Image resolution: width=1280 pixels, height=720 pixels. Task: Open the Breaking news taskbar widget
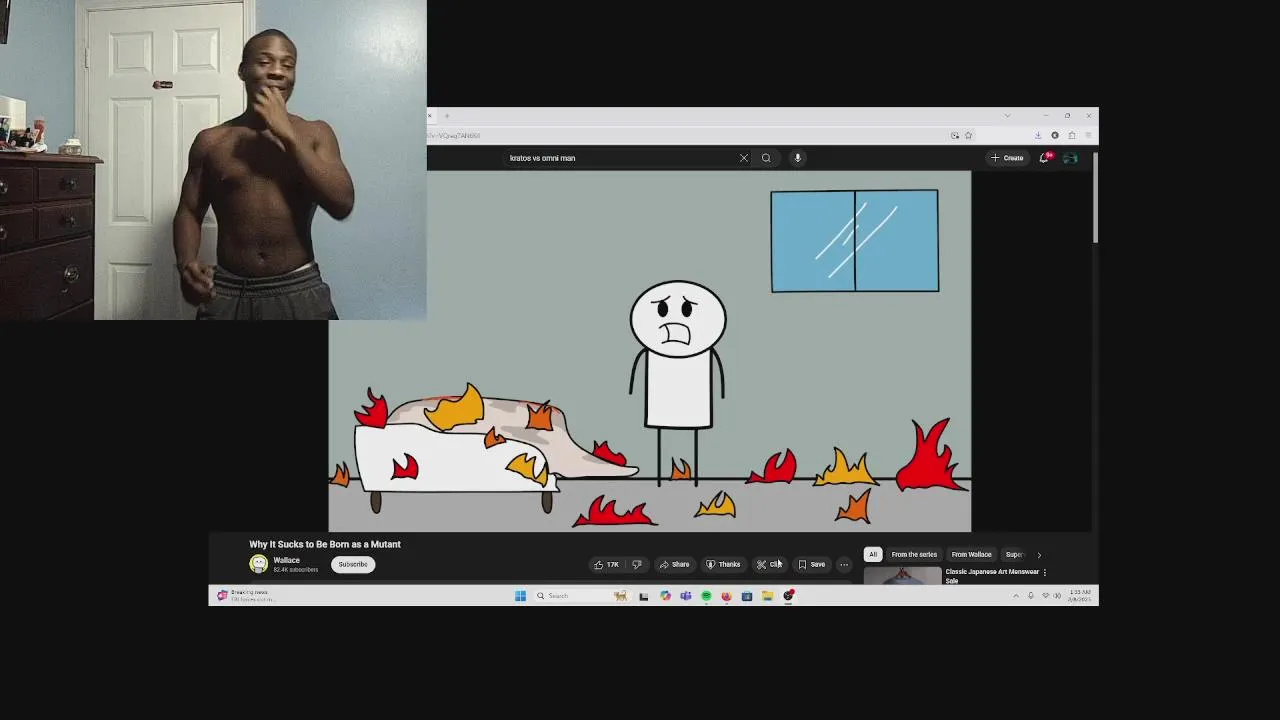(x=245, y=595)
